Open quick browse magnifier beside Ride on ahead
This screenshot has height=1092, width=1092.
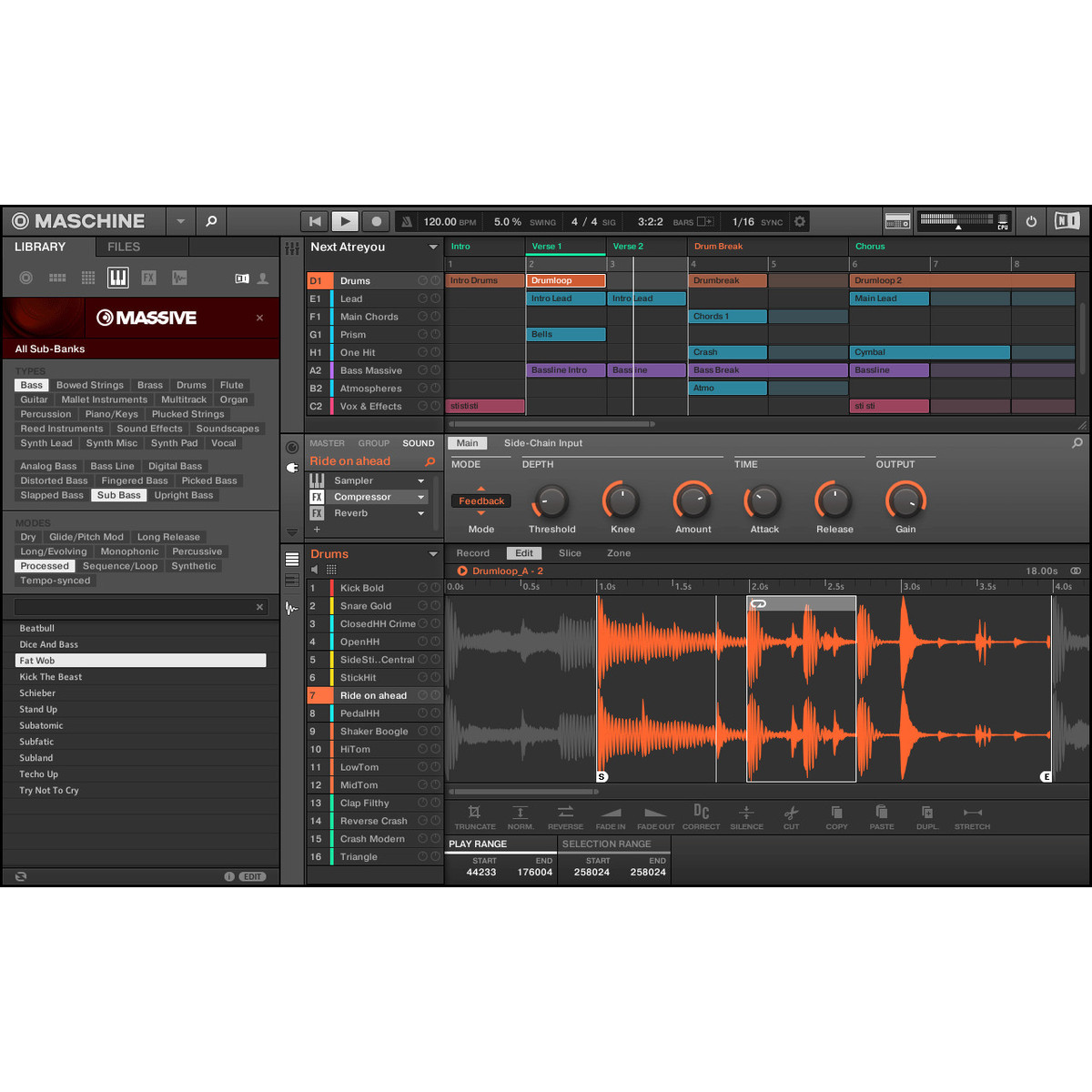pos(430,461)
